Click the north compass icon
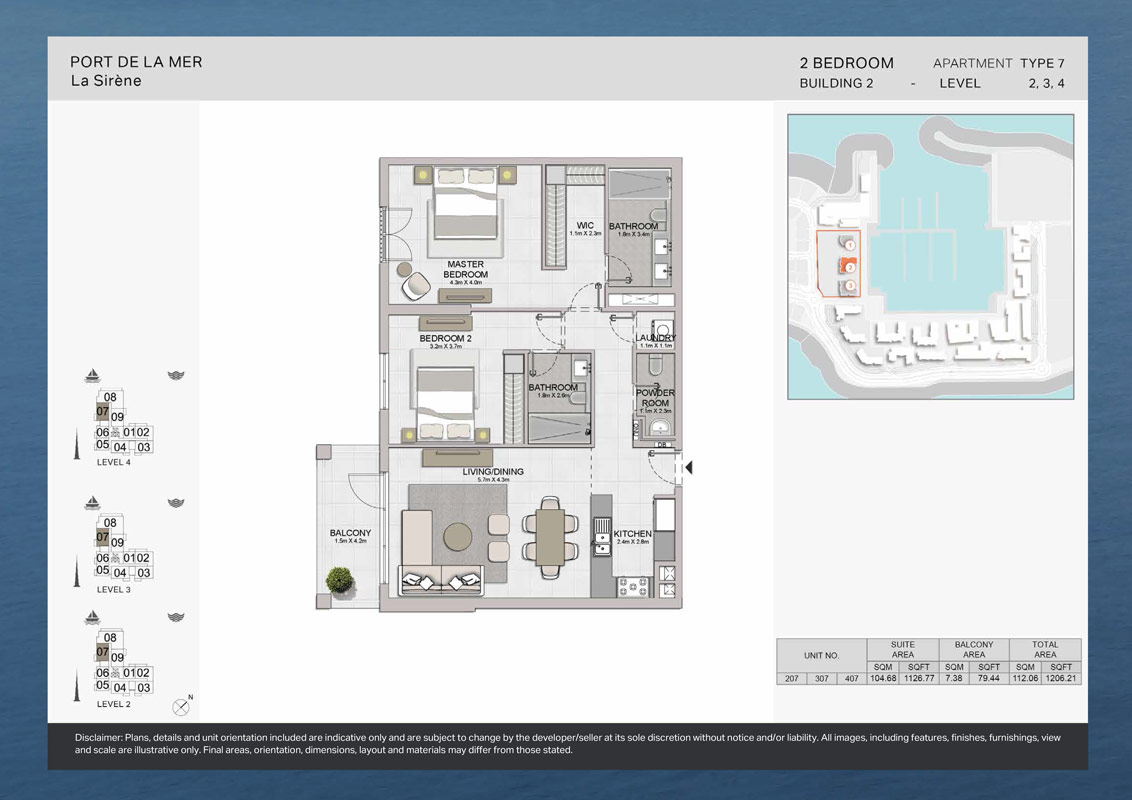The width and height of the screenshot is (1132, 800). (181, 706)
